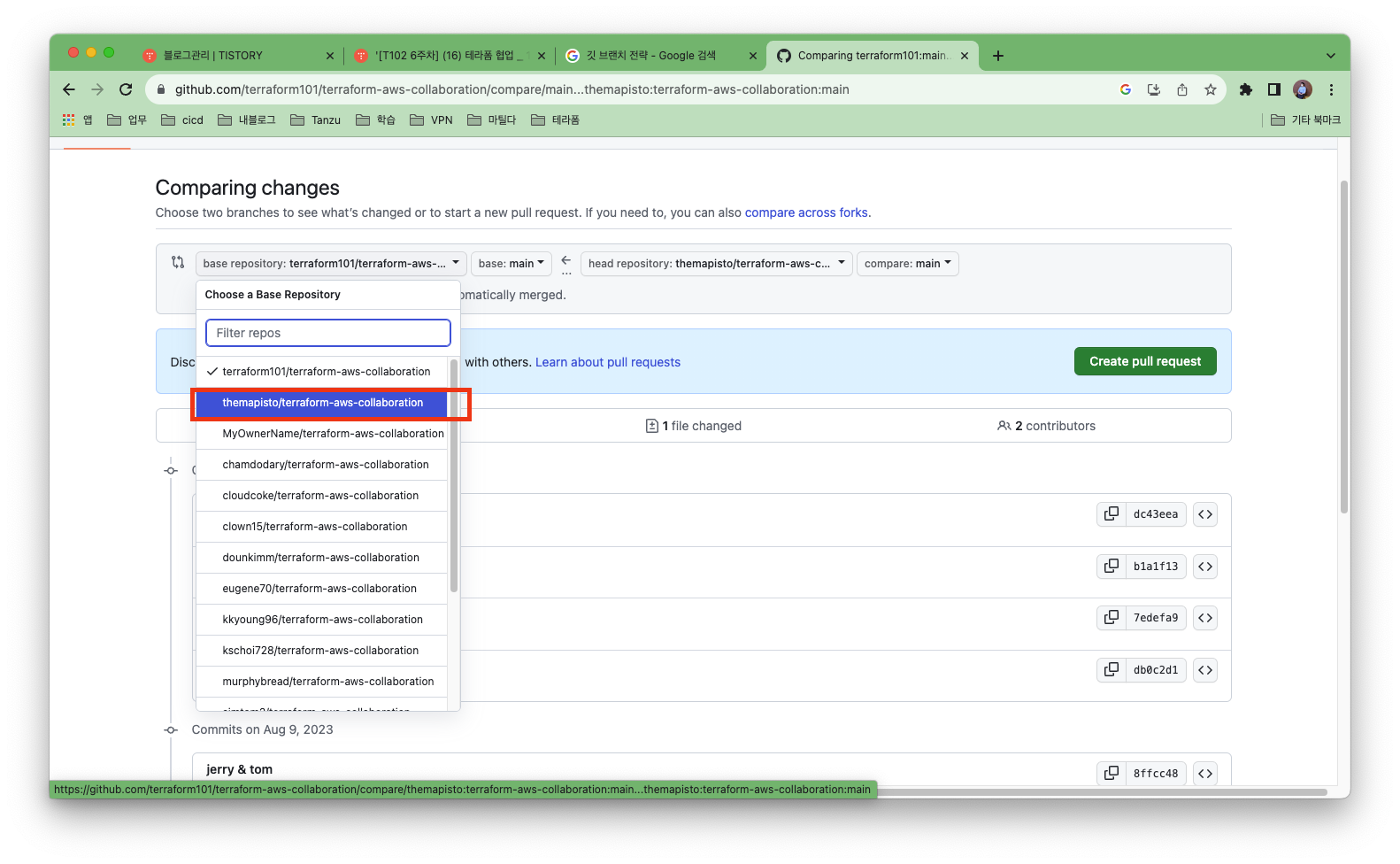Pick murphybread/terraform-aws-collaboration
This screenshot has width=1400, height=864.
click(322, 682)
